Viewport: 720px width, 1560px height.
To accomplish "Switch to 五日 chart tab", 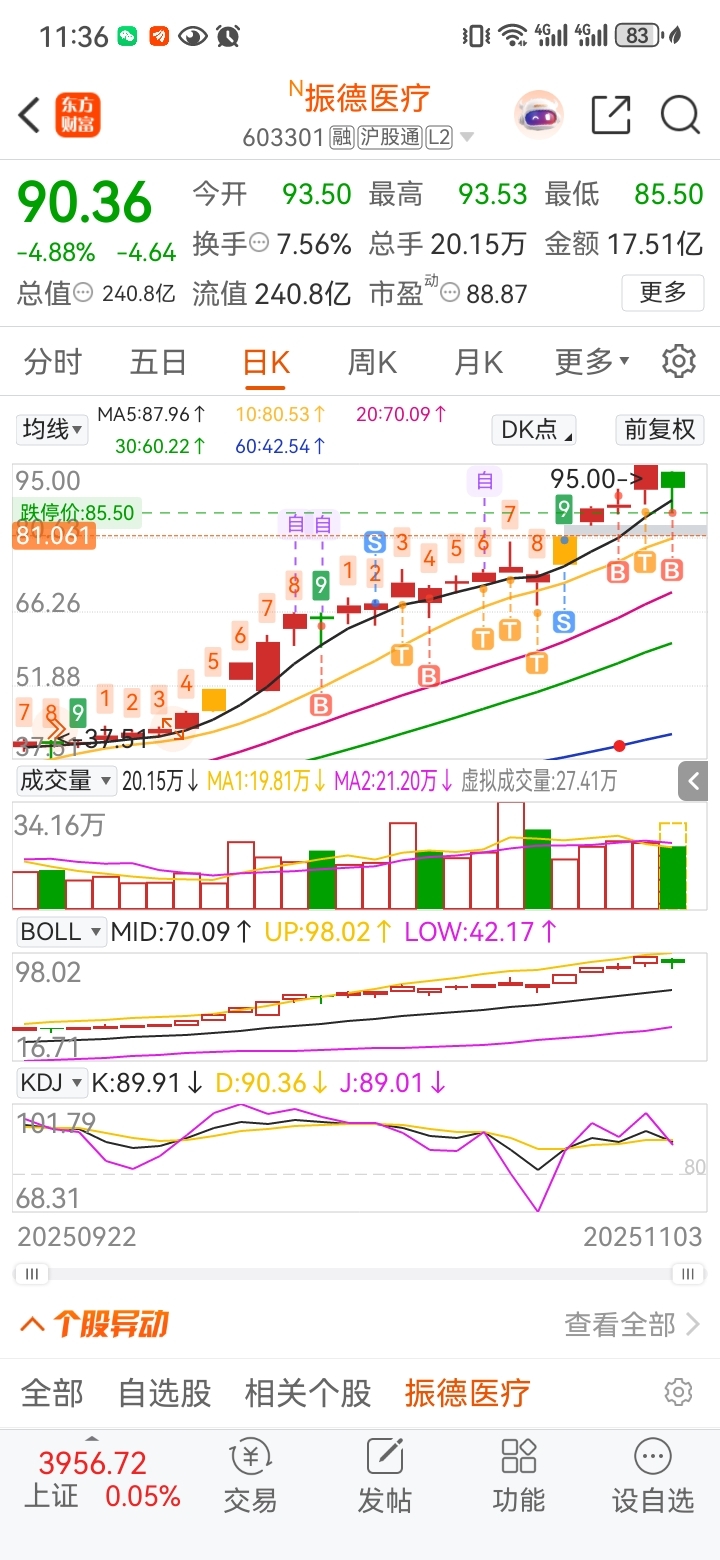I will tap(159, 361).
